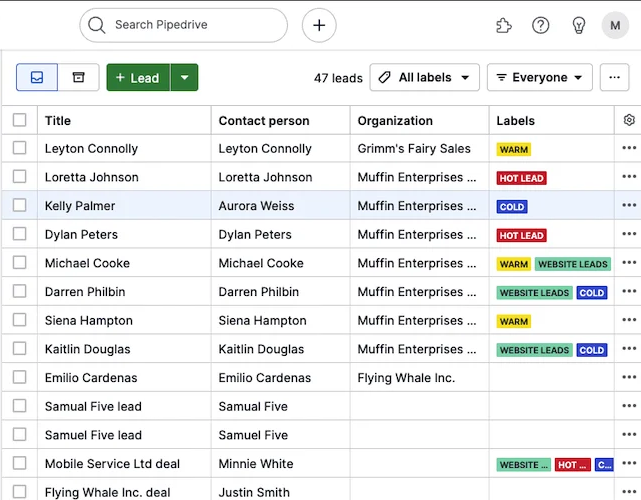The image size is (641, 500).
Task: Open row actions for Kaitlin Douglas
Action: (x=629, y=348)
